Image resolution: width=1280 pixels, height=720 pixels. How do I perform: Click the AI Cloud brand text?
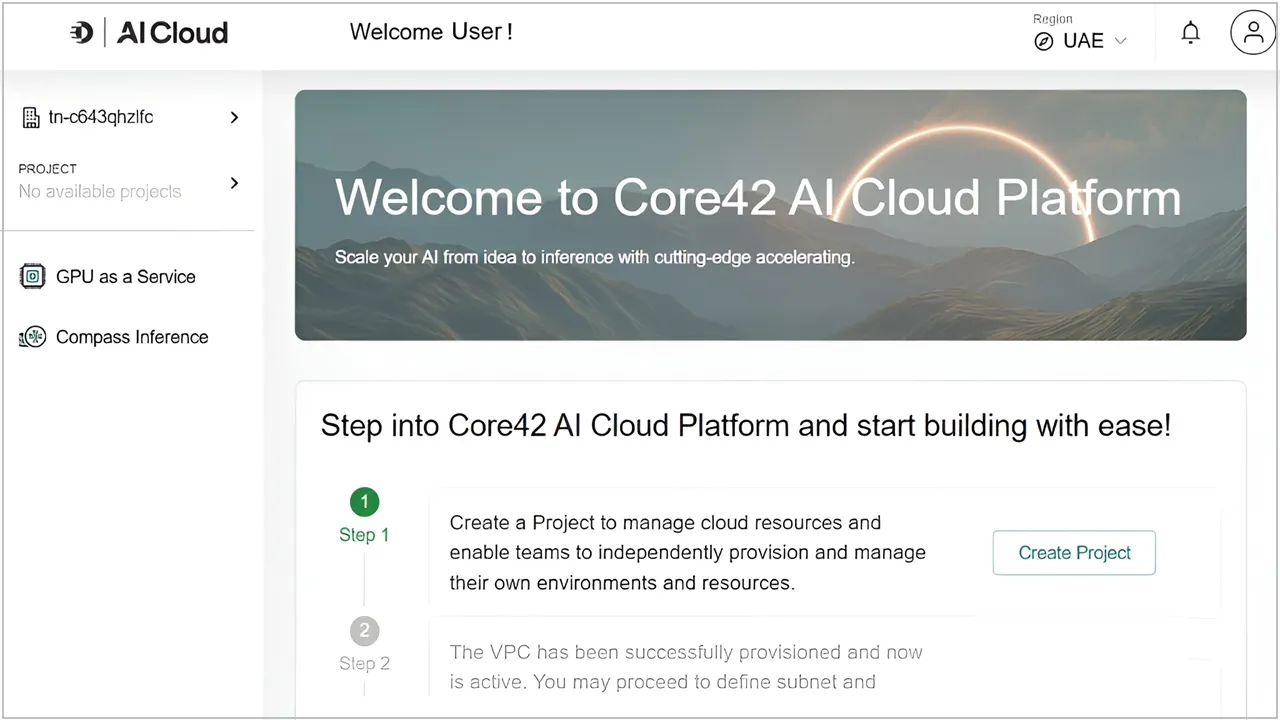pos(172,33)
